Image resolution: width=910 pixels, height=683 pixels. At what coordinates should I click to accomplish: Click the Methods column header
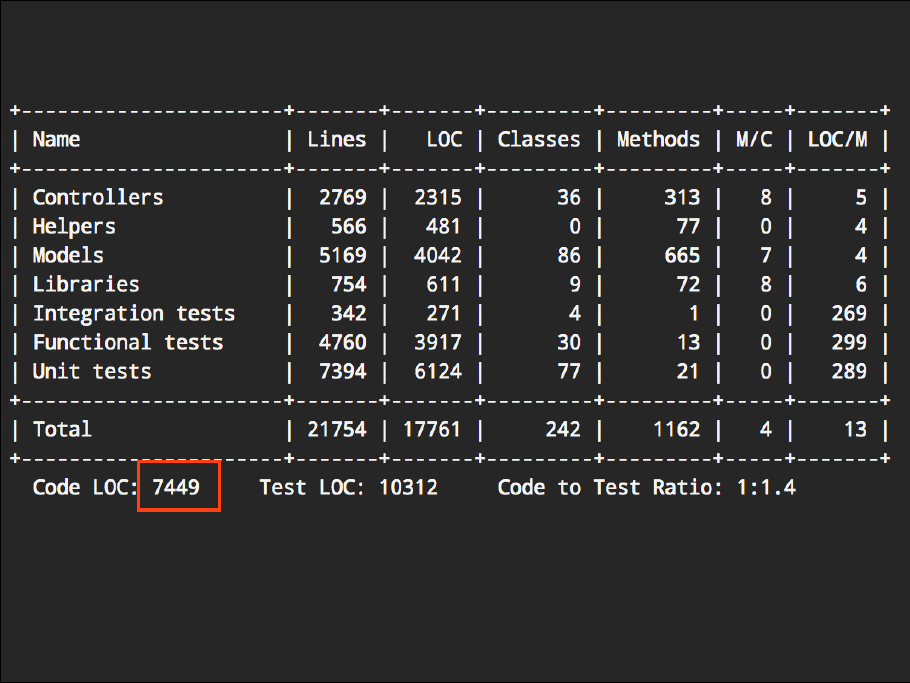coord(658,139)
